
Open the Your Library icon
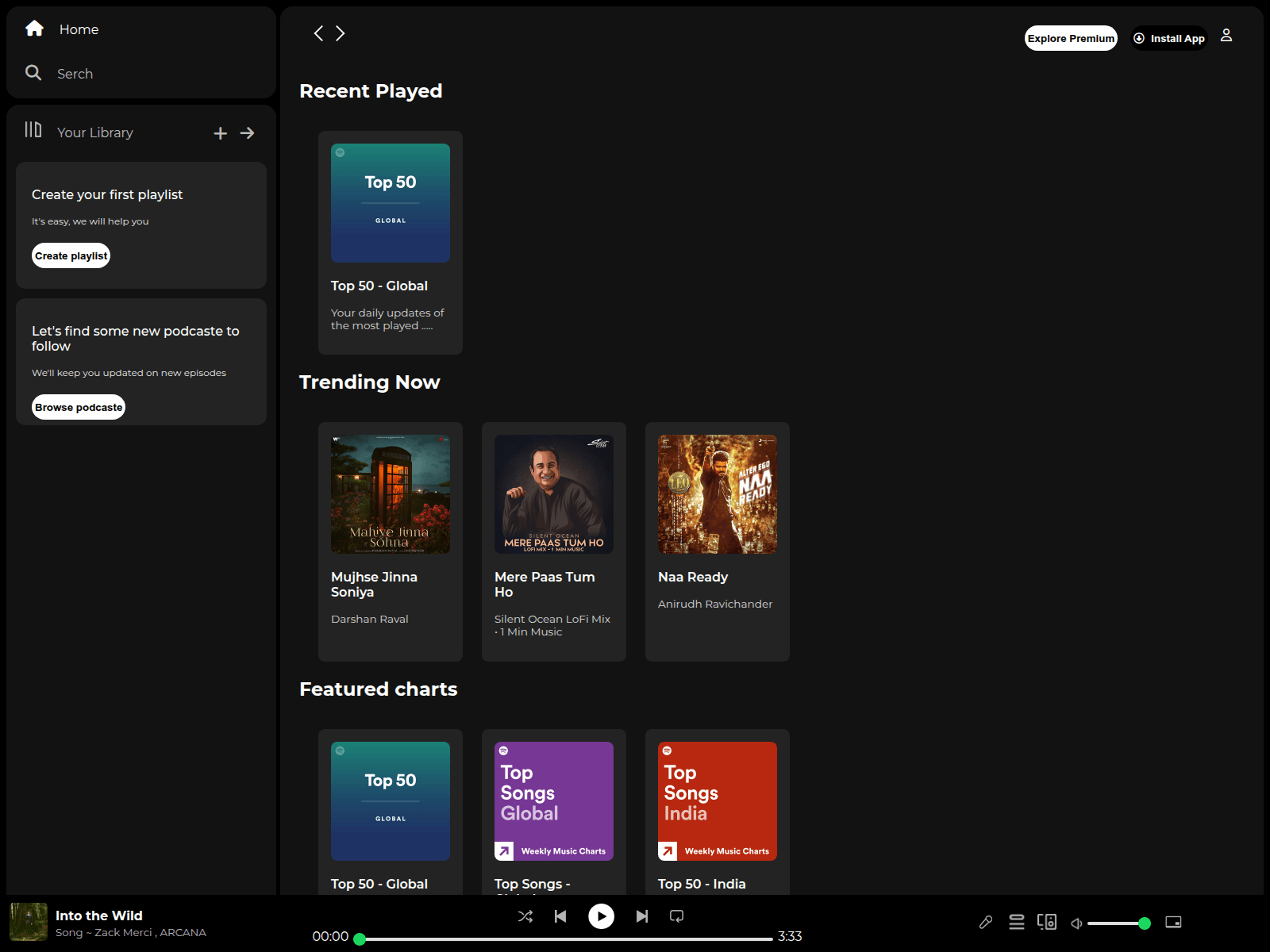(x=33, y=129)
